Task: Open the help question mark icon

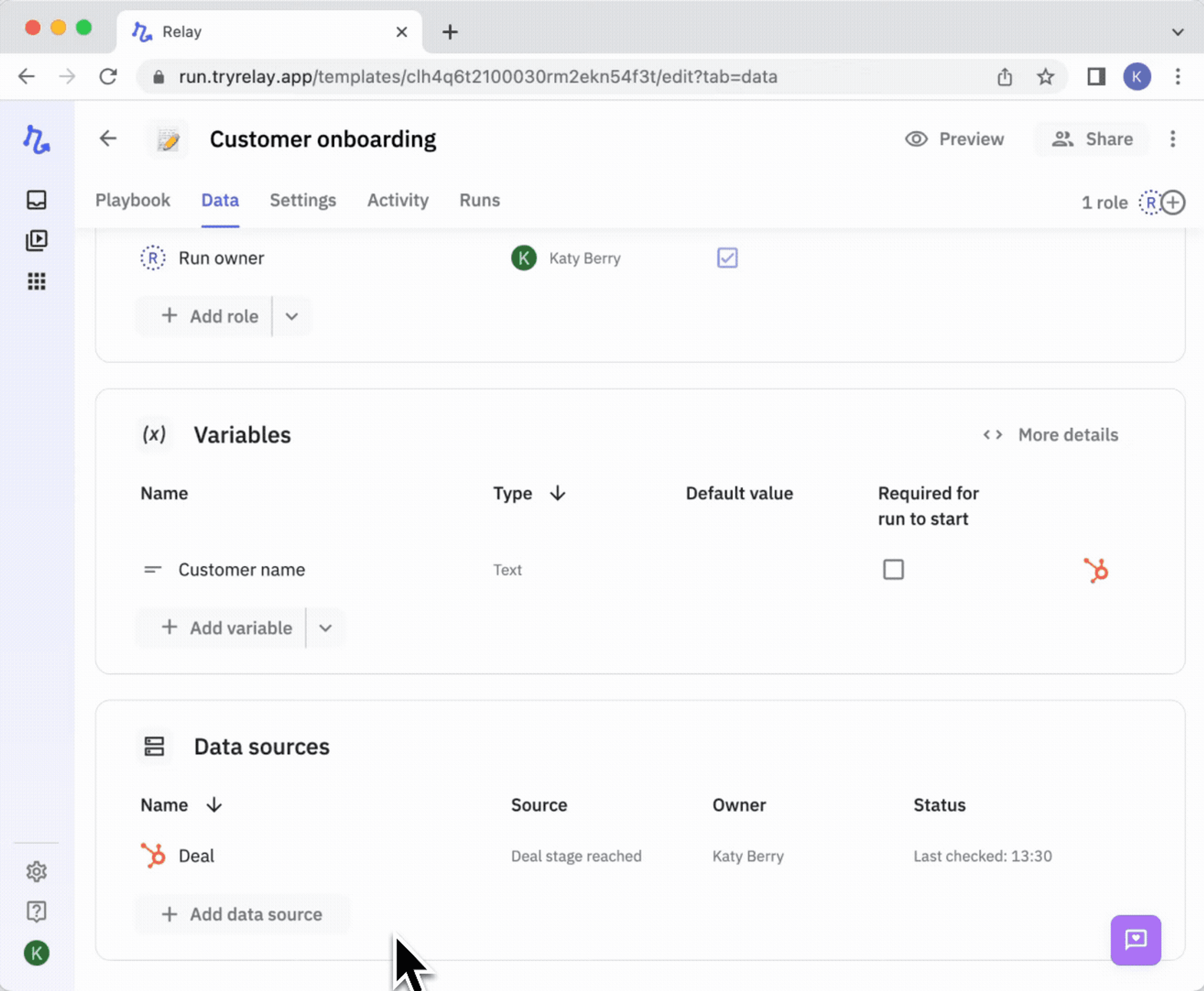Action: point(36,912)
